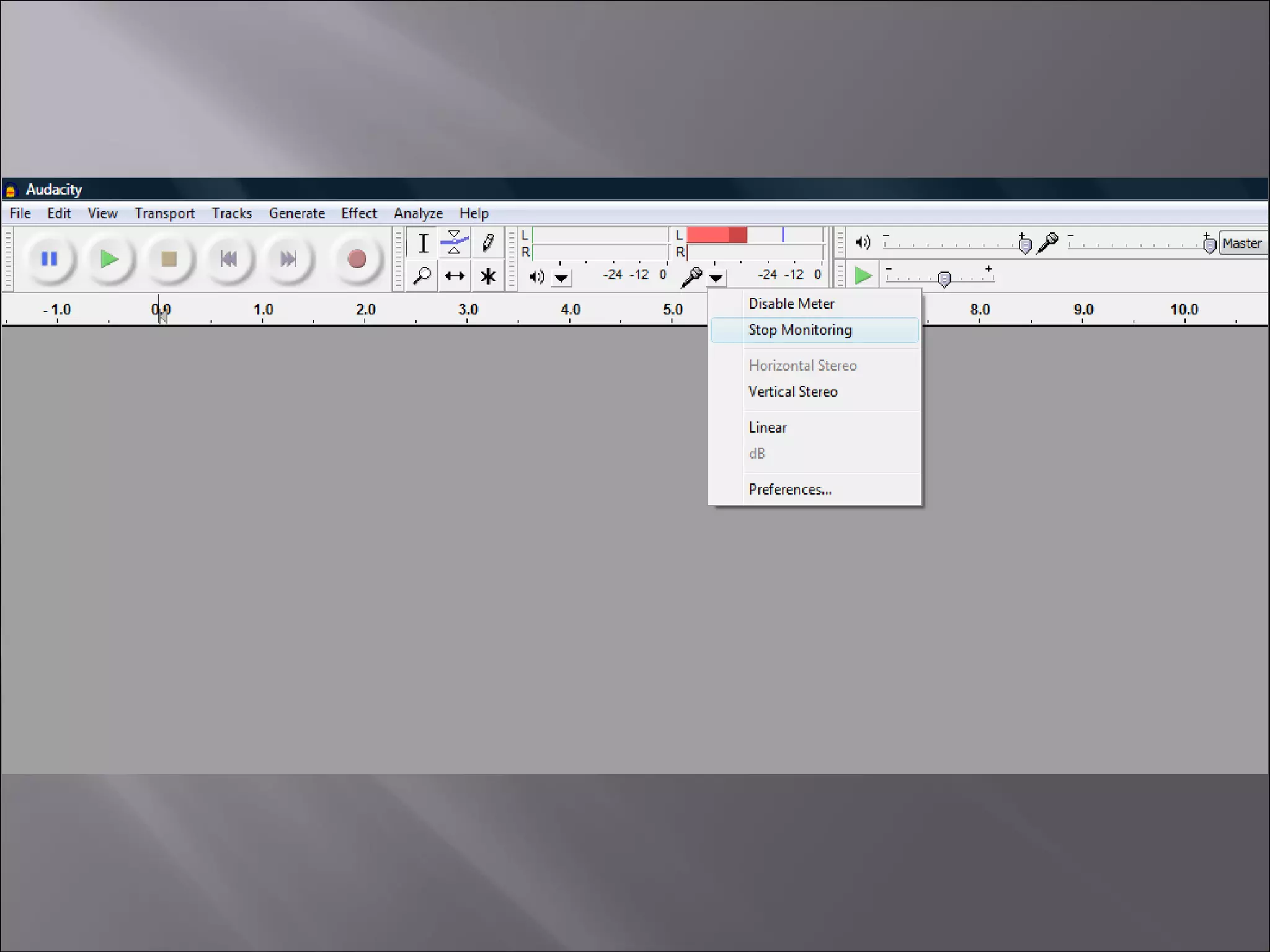Activate the Zoom magnifier tool
Image resolution: width=1270 pixels, height=952 pixels.
click(x=422, y=276)
